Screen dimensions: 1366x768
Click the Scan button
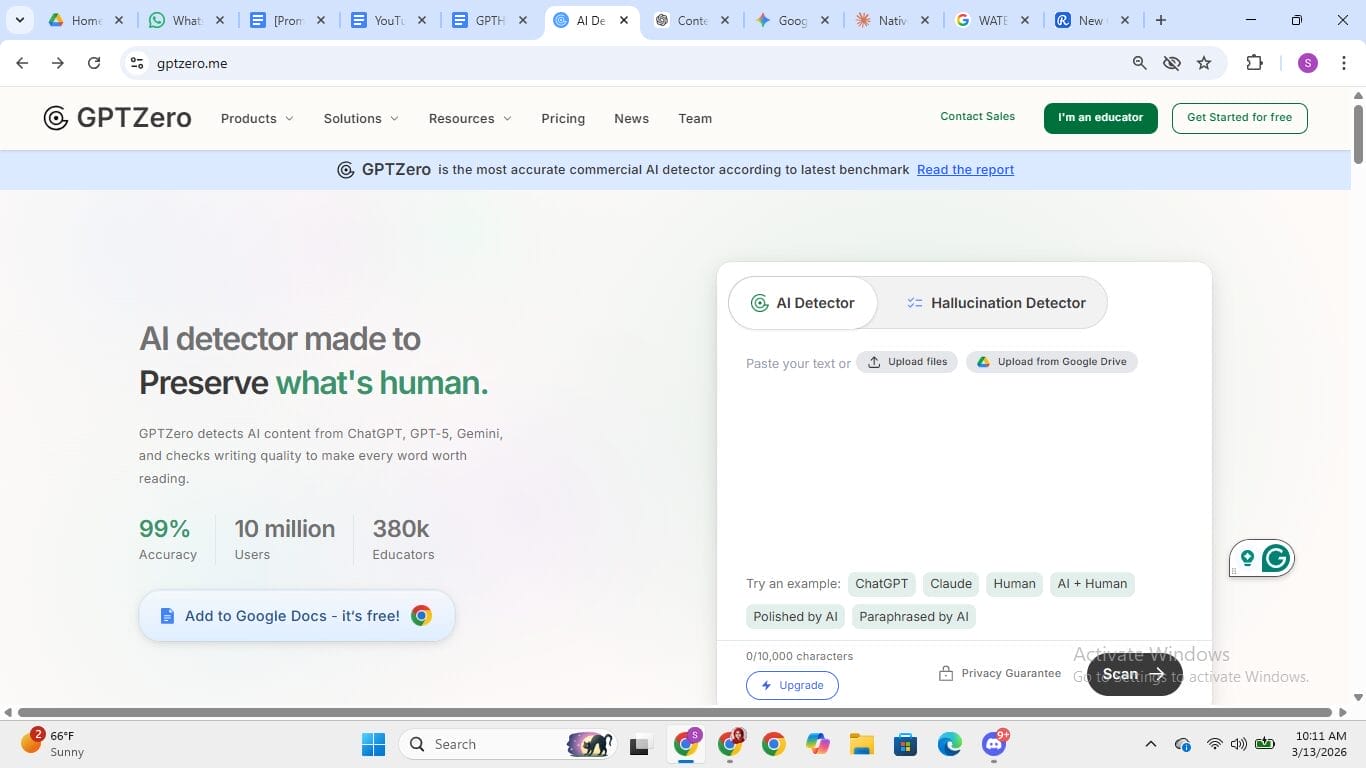[1134, 674]
